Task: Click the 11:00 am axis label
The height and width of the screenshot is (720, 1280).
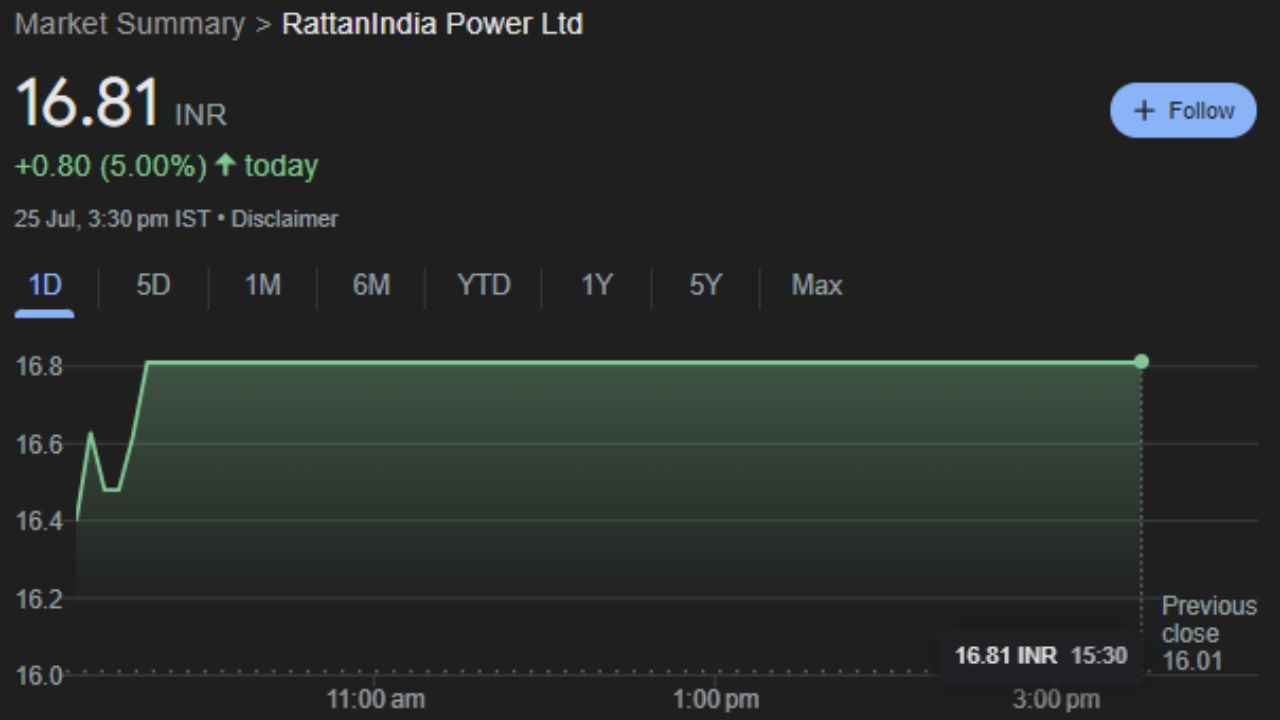Action: click(375, 699)
